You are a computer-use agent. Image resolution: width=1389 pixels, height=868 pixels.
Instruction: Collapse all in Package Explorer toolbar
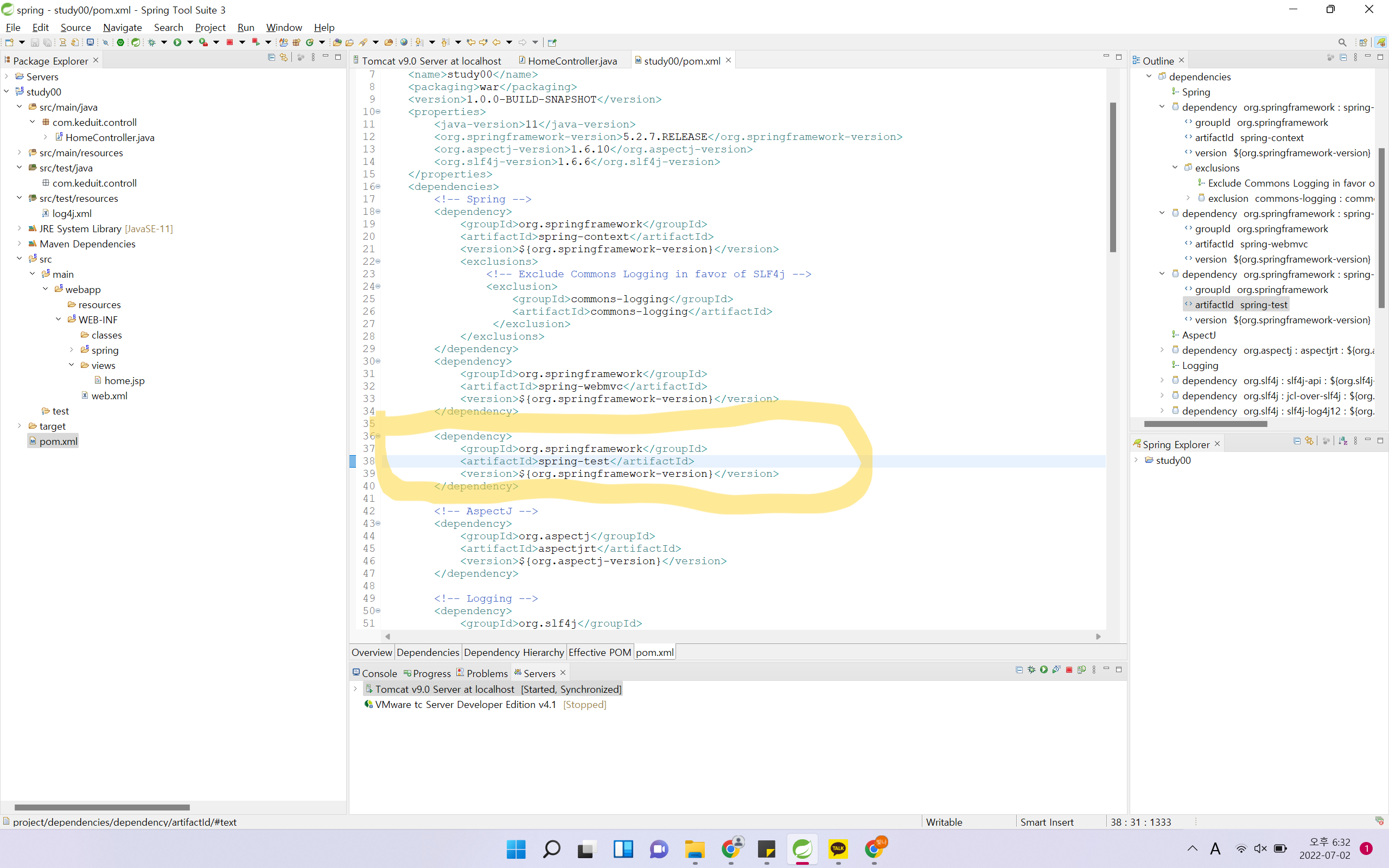click(x=271, y=58)
